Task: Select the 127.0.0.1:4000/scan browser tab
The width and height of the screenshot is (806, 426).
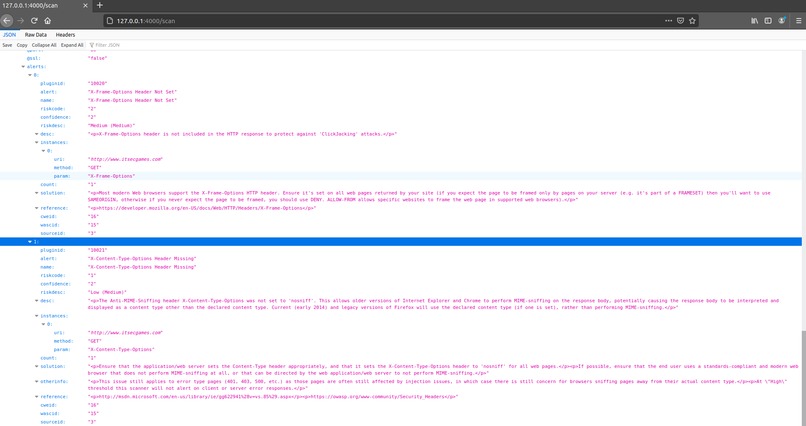Action: pyautogui.click(x=44, y=5)
